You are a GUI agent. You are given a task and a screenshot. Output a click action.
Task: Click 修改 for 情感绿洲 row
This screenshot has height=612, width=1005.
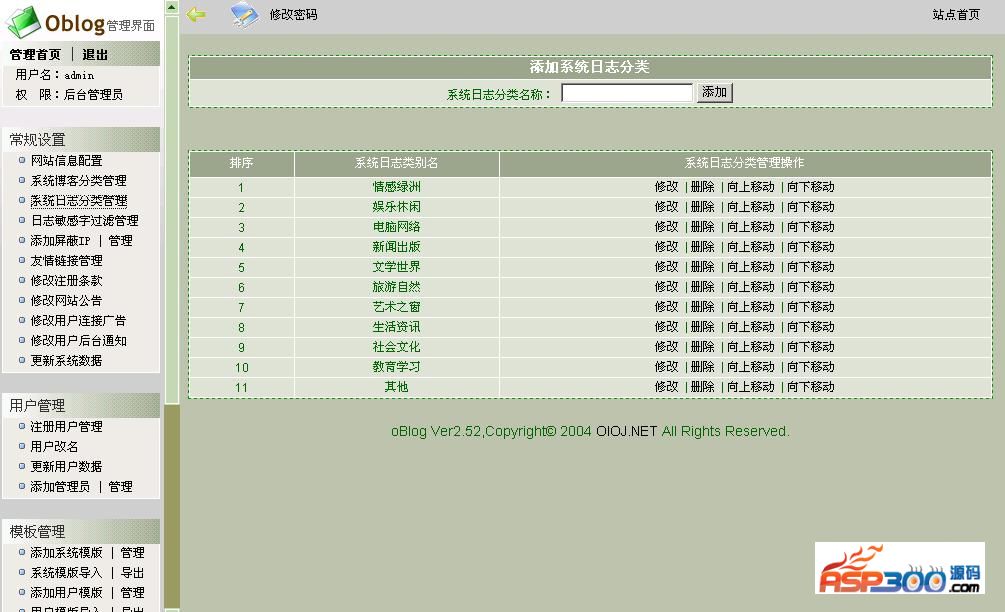(x=666, y=186)
